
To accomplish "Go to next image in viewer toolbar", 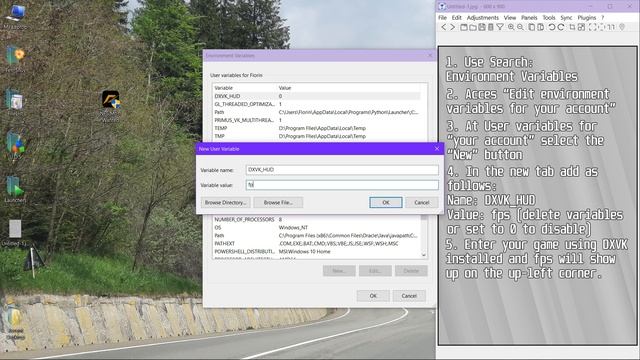I will pos(453,27).
